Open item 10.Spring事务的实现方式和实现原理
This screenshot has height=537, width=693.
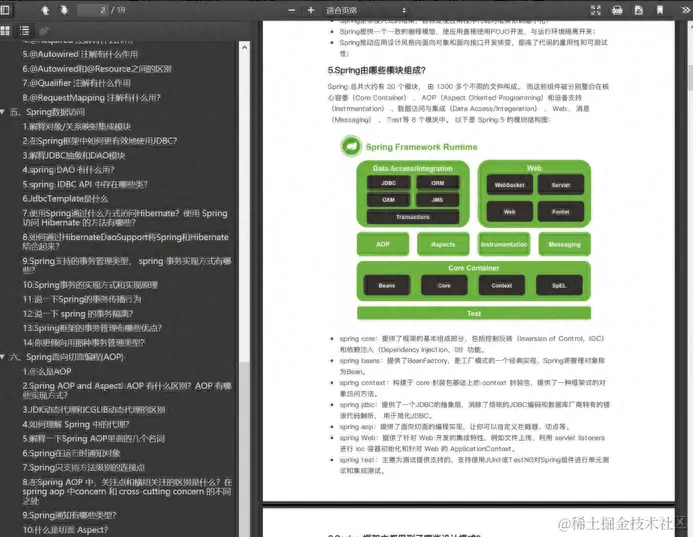tap(90, 285)
